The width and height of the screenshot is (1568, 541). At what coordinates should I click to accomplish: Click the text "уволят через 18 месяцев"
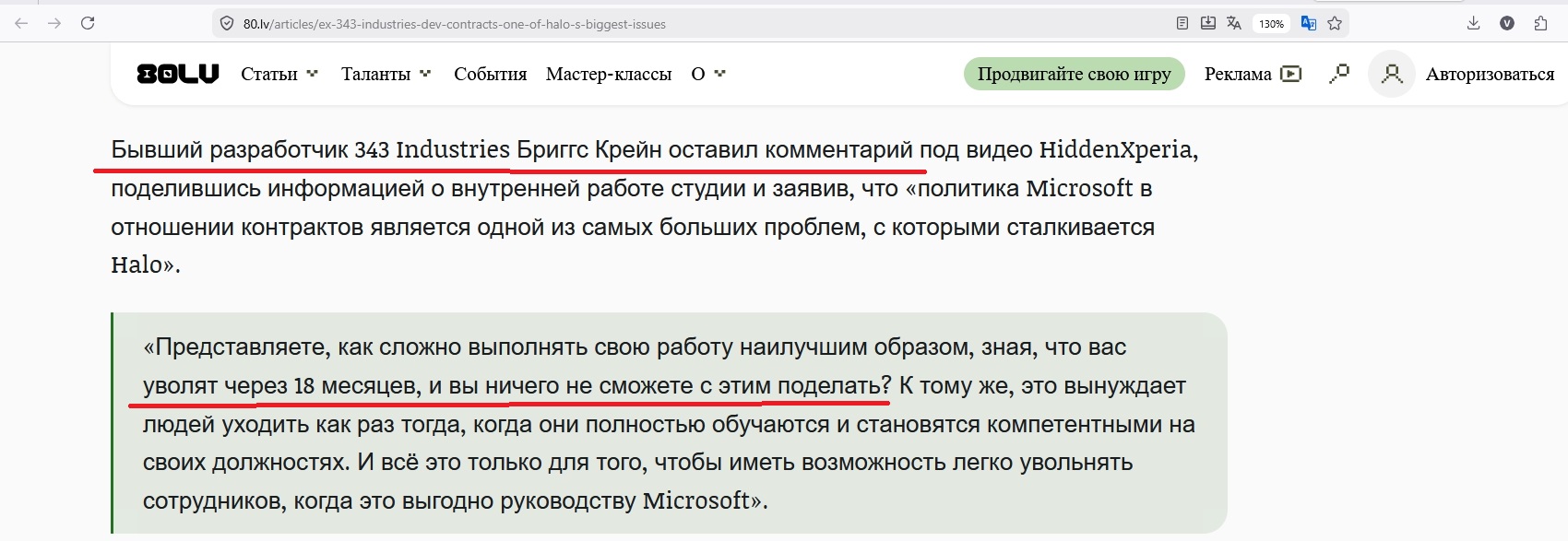point(281,386)
